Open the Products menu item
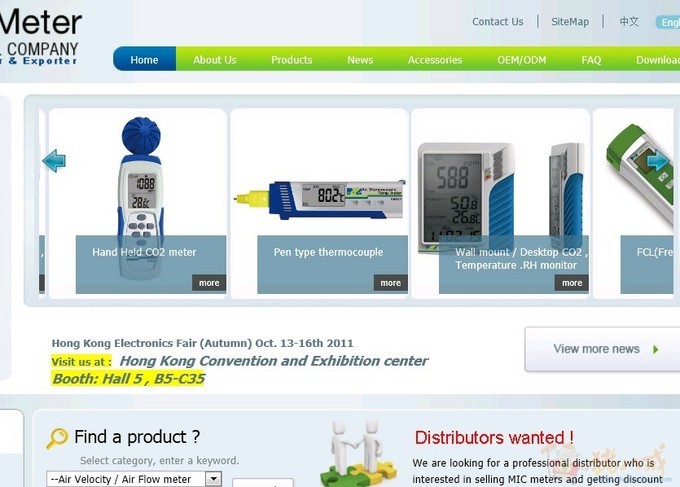The image size is (680, 487). (292, 60)
